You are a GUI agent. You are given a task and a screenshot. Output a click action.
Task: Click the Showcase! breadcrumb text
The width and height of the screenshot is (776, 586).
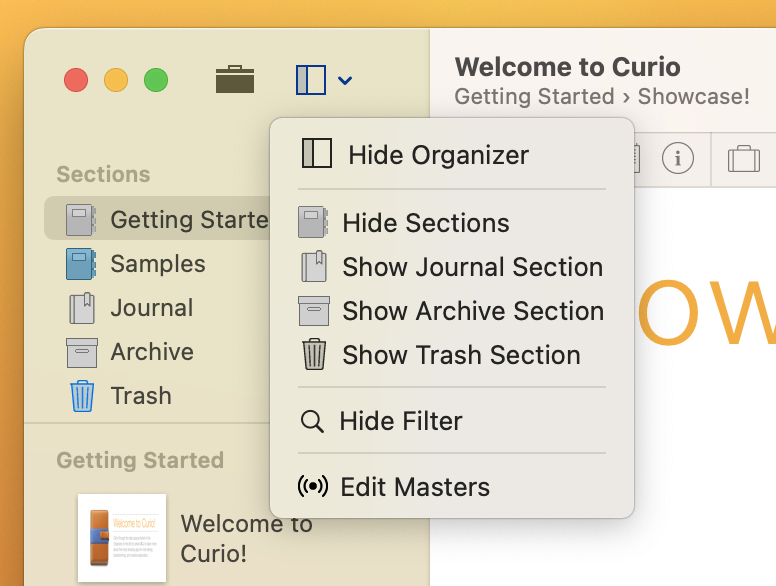[693, 97]
